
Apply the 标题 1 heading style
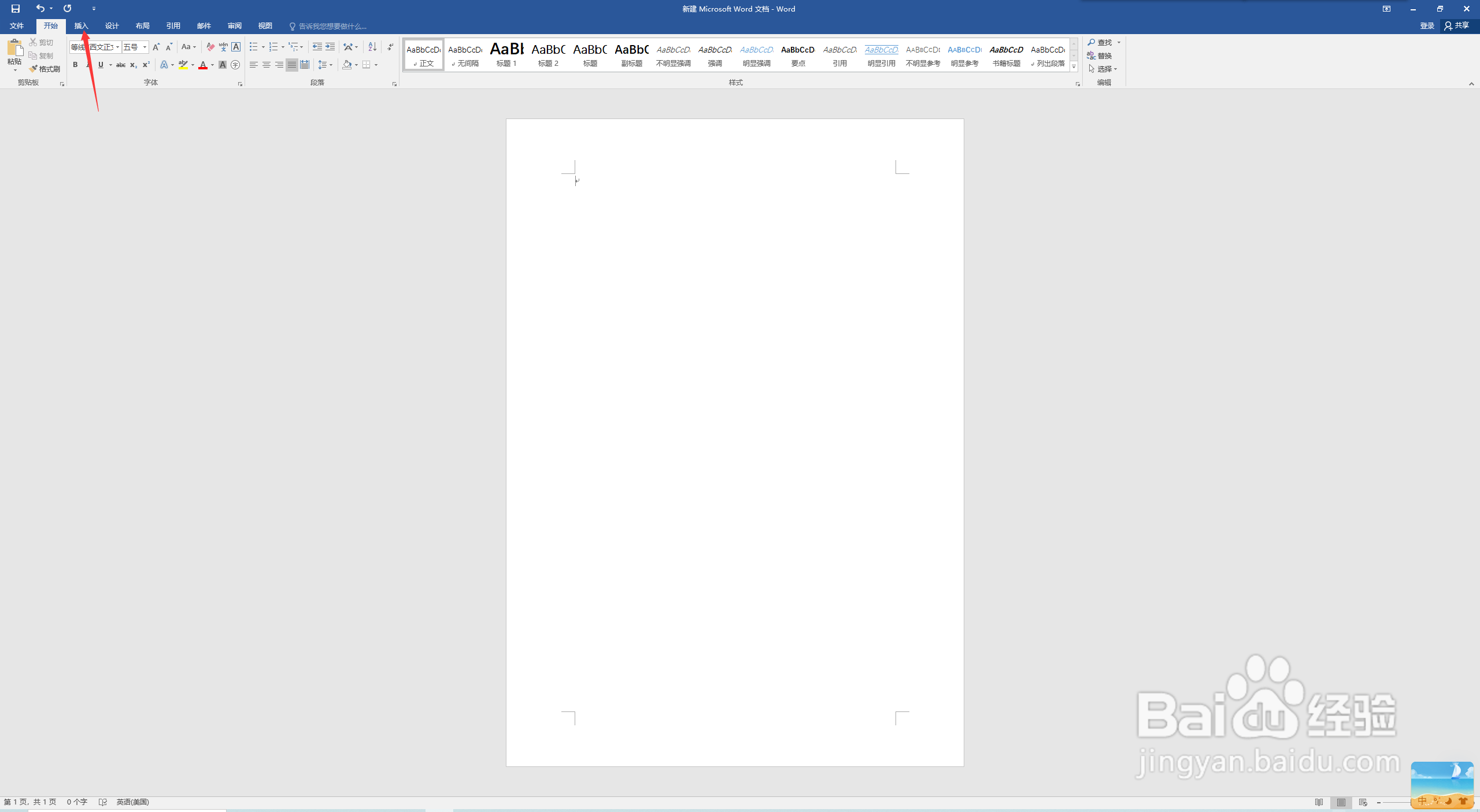pos(506,55)
